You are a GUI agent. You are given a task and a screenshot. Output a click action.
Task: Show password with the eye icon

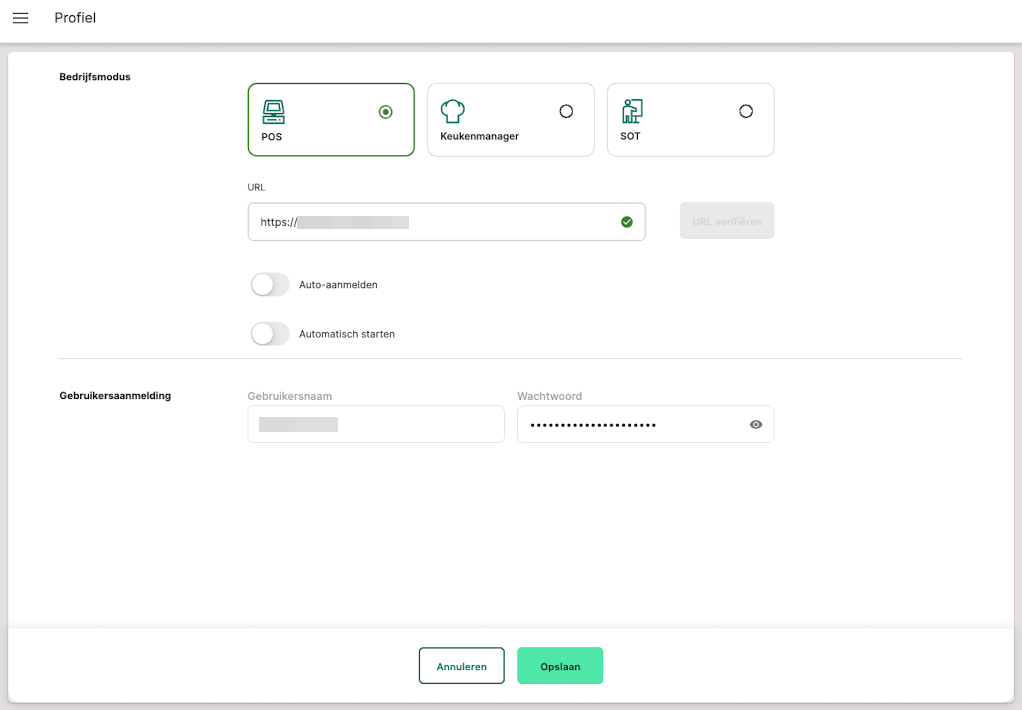pos(756,425)
